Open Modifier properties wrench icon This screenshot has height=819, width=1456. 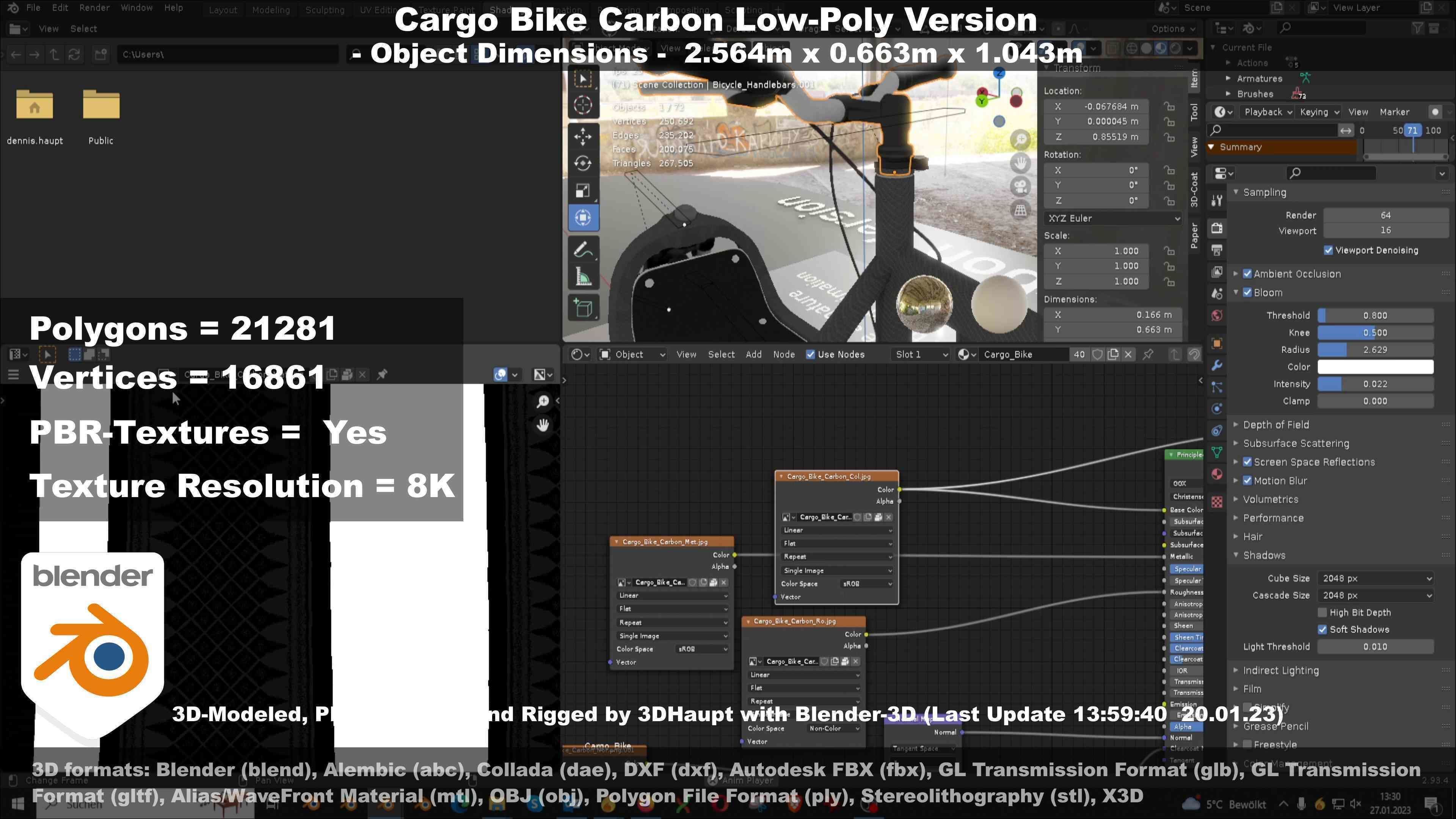[x=1217, y=366]
